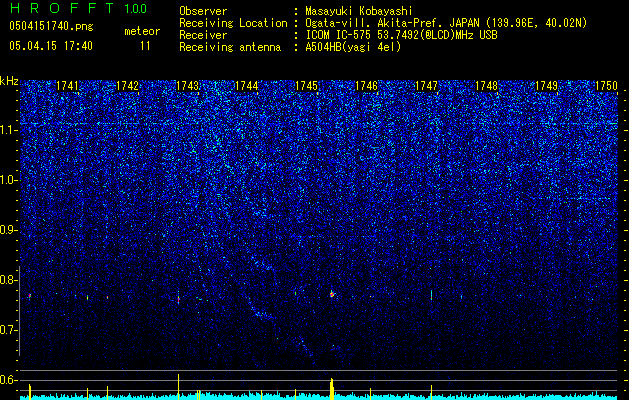This screenshot has width=629, height=400.
Task: Click the 1750 time marker
Action: [x=606, y=86]
